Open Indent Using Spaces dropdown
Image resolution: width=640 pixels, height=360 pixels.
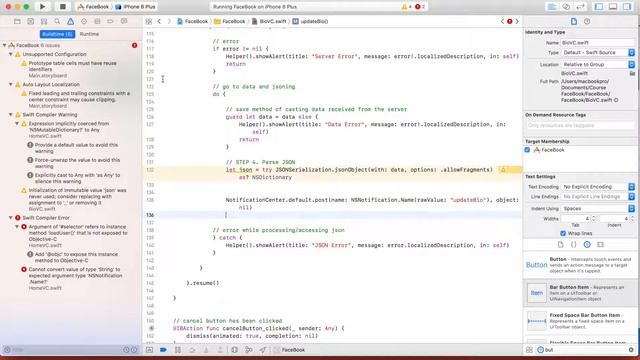598,209
